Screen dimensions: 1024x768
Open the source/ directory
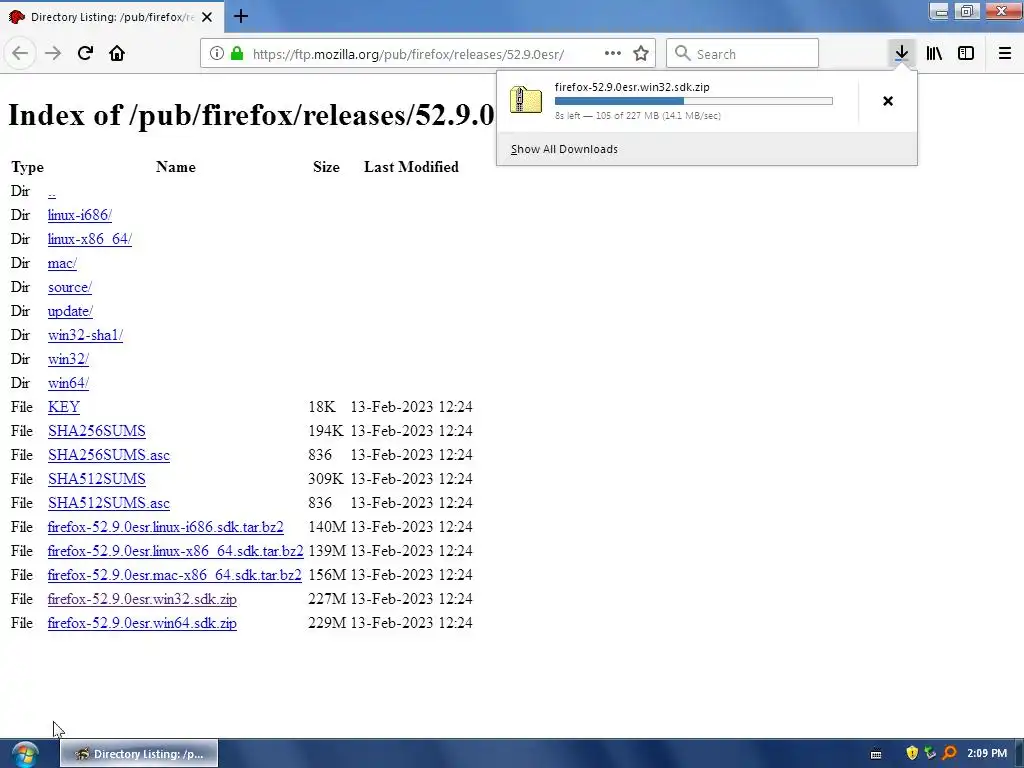pyautogui.click(x=70, y=287)
